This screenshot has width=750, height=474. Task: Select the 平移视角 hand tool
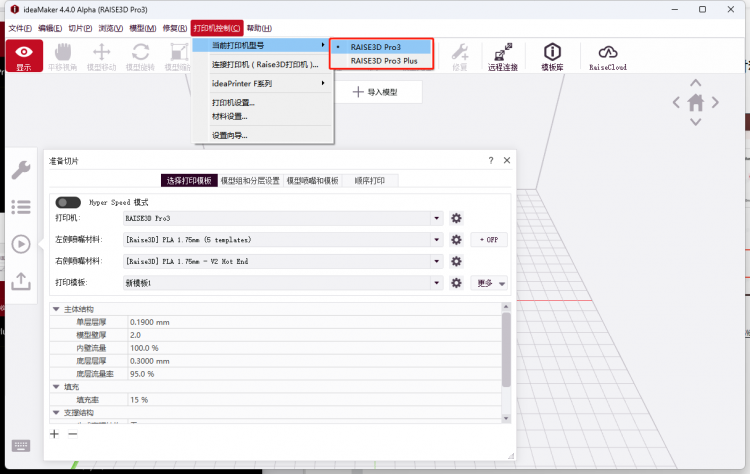[x=63, y=57]
